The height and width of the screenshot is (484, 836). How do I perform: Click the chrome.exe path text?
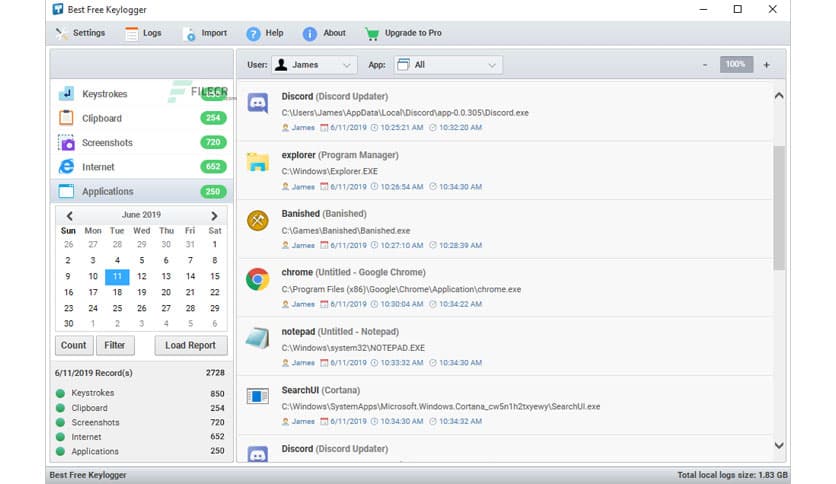point(401,289)
